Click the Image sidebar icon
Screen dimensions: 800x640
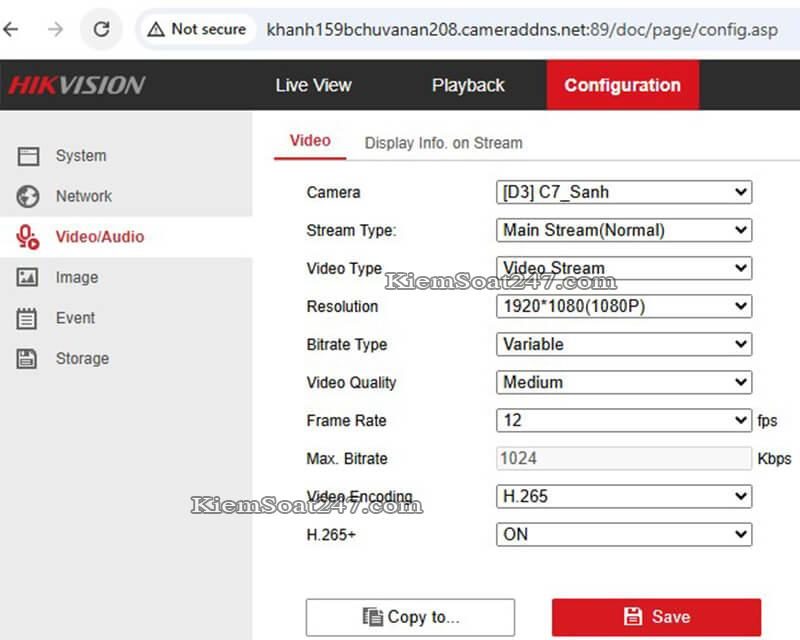pos(27,278)
